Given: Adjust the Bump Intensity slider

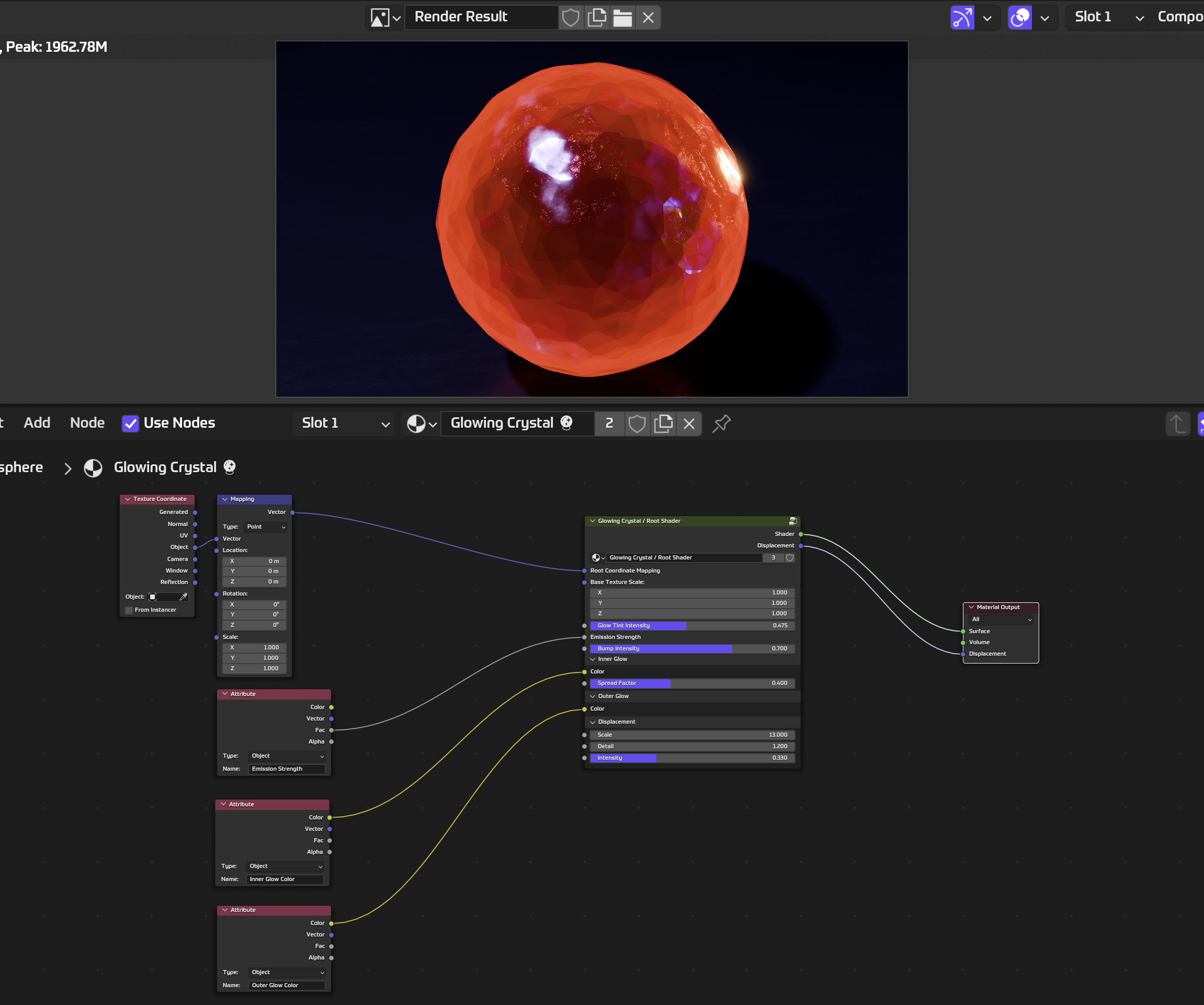Looking at the screenshot, I should (x=692, y=648).
